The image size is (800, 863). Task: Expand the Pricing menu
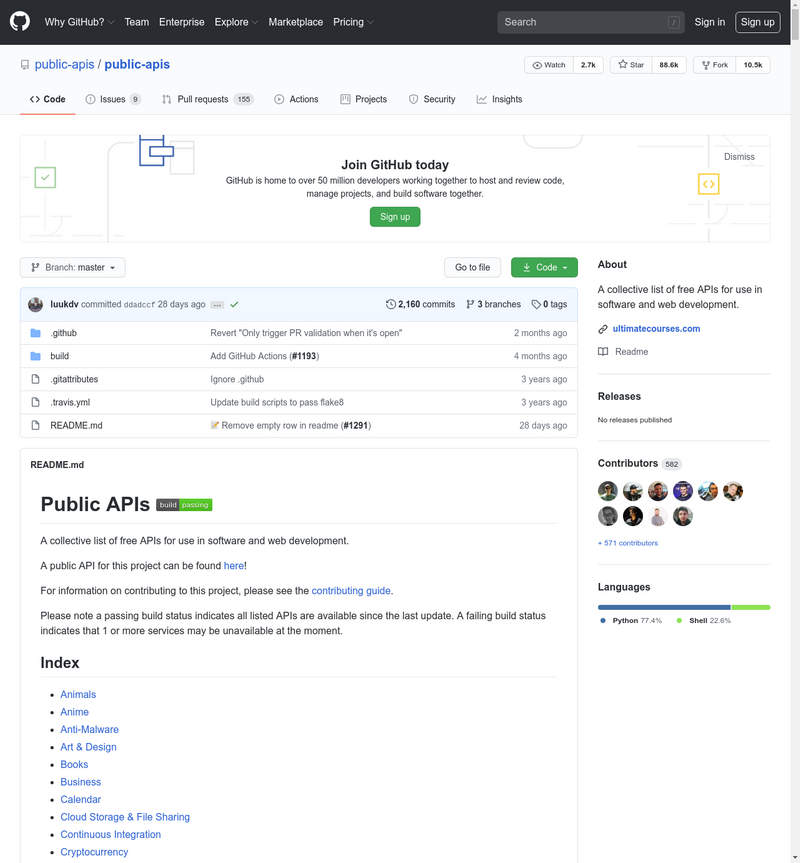(353, 22)
